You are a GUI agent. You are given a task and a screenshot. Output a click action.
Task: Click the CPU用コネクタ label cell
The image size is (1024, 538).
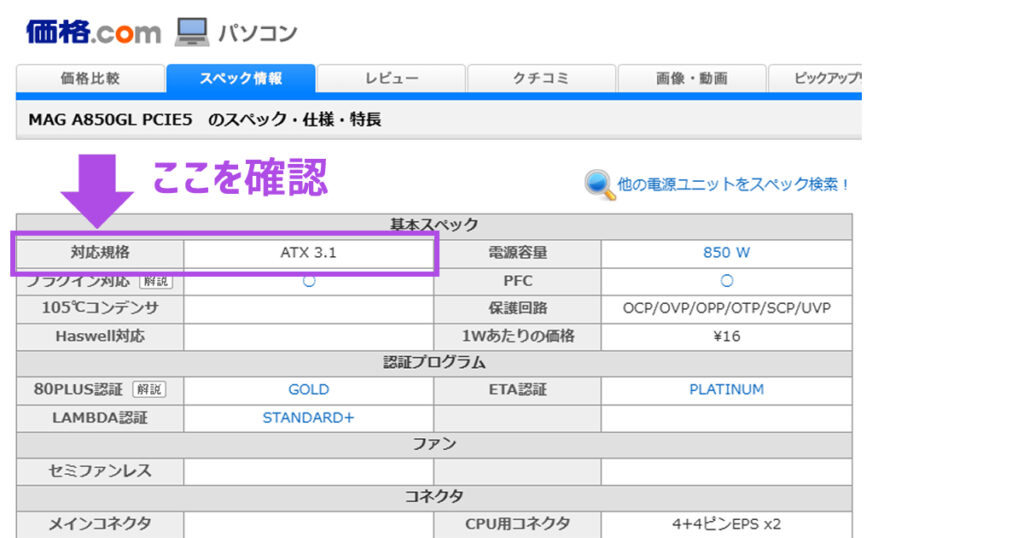[x=517, y=524]
